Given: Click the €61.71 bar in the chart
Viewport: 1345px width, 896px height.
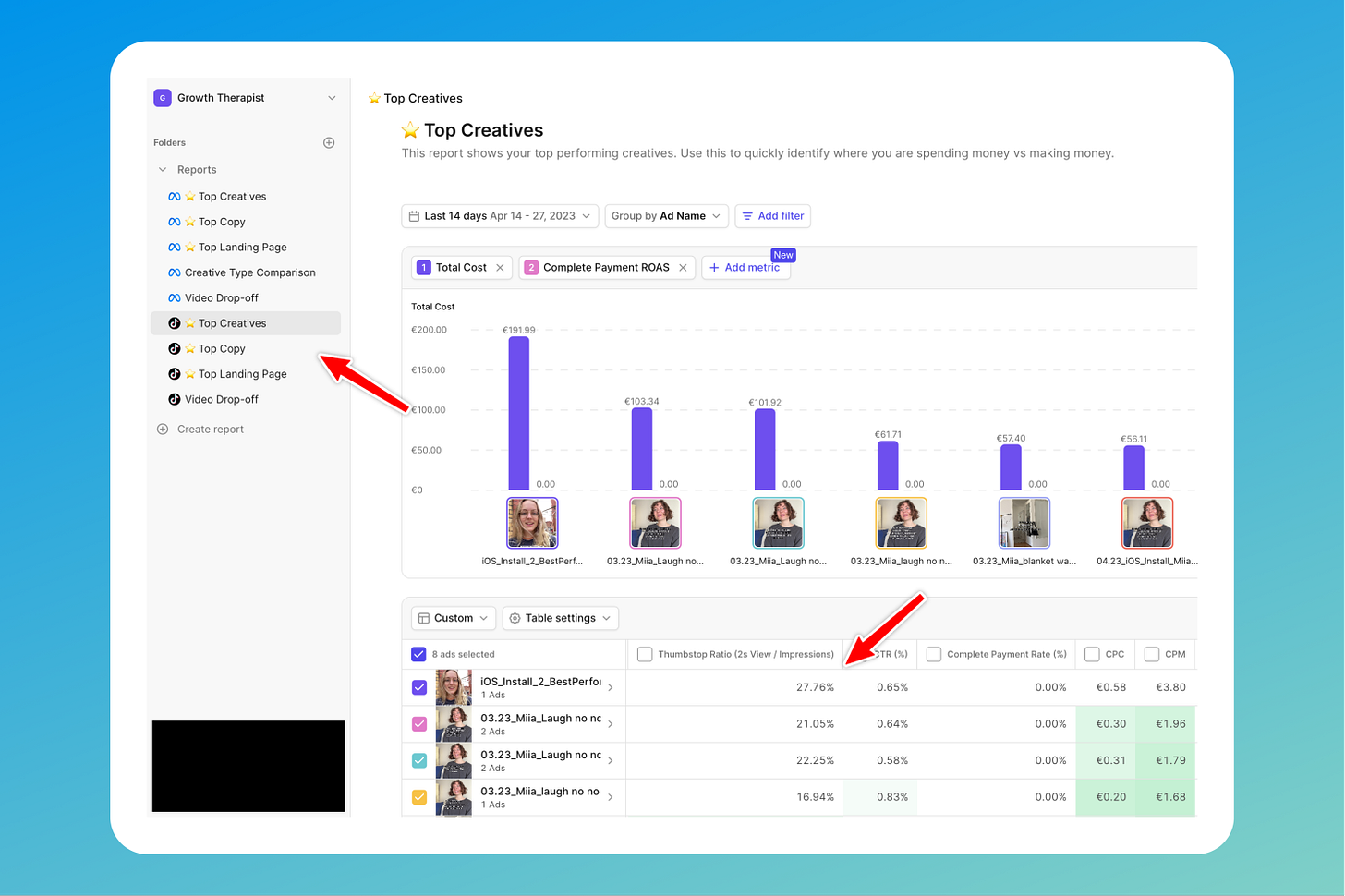Looking at the screenshot, I should [x=888, y=466].
